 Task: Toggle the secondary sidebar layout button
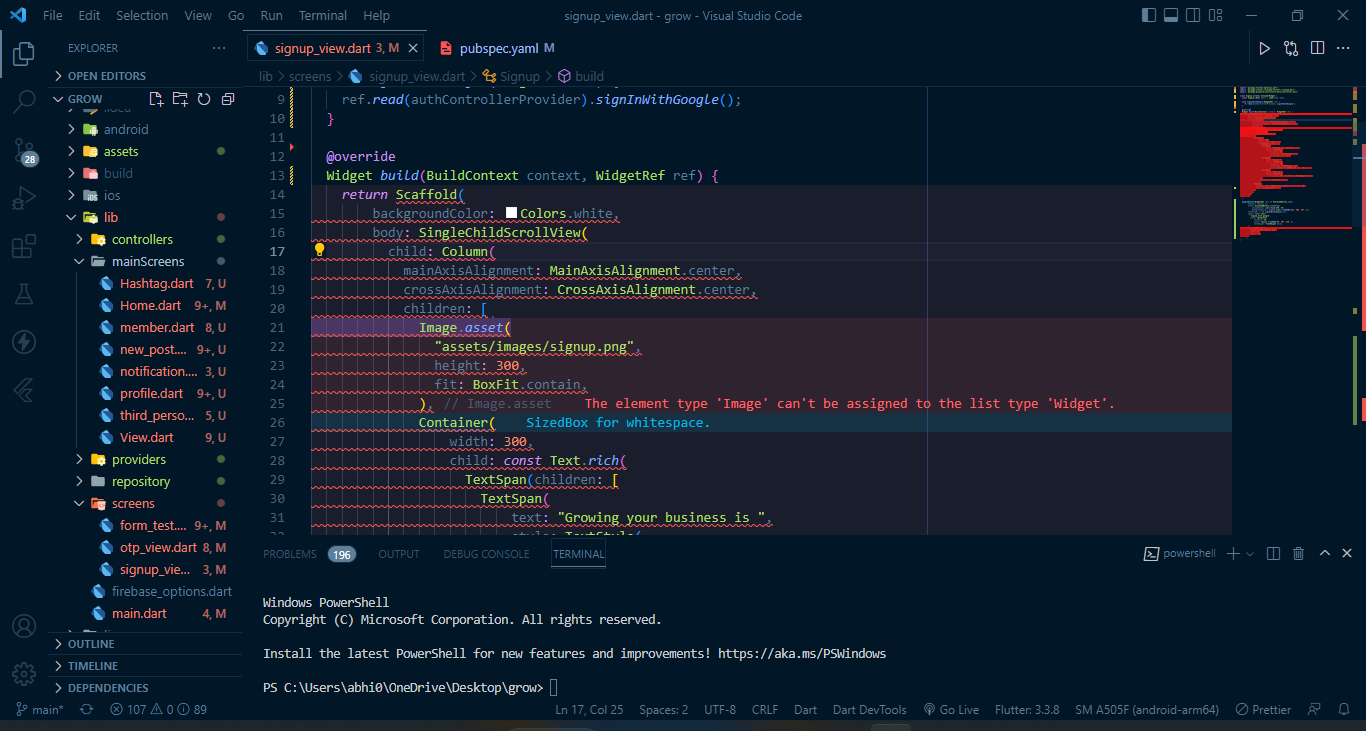(x=1192, y=15)
